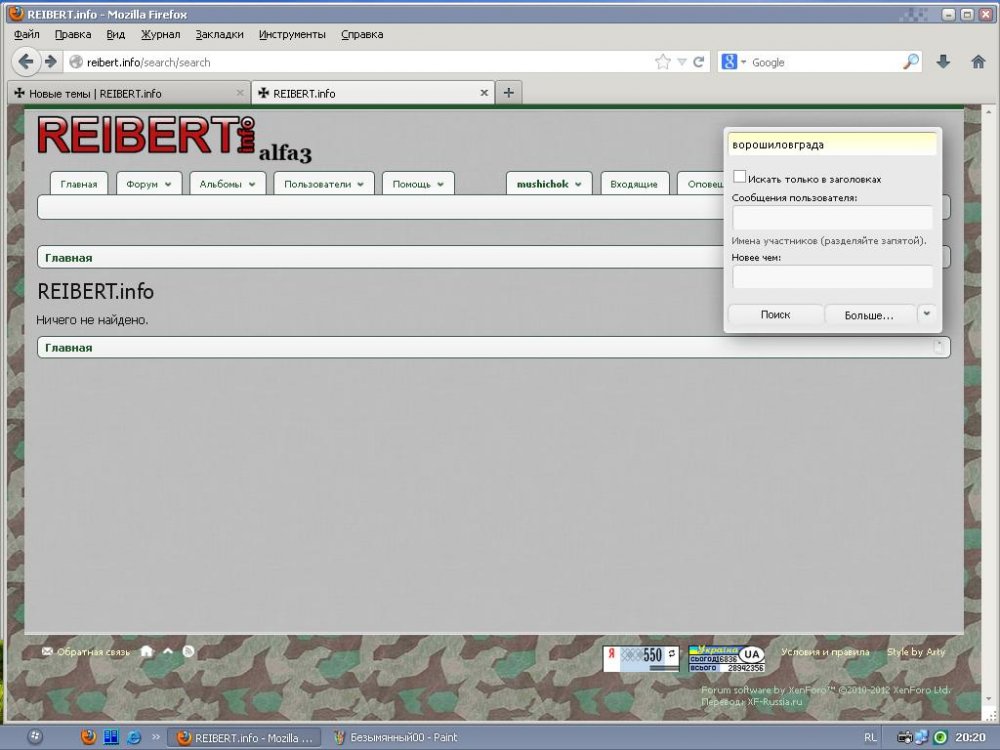Open the 'Условия и правила' footer link

tap(825, 652)
